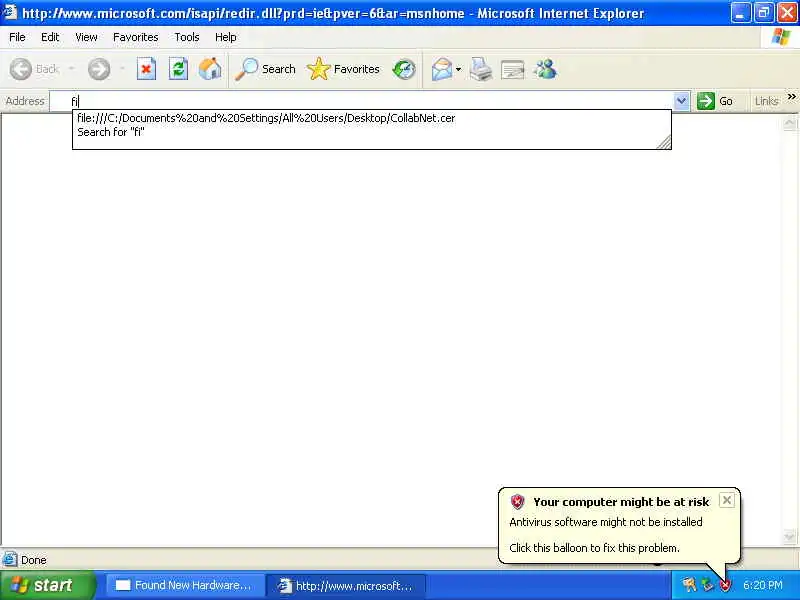This screenshot has width=800, height=600.
Task: Click the scrollbar down arrow
Action: pos(789,537)
